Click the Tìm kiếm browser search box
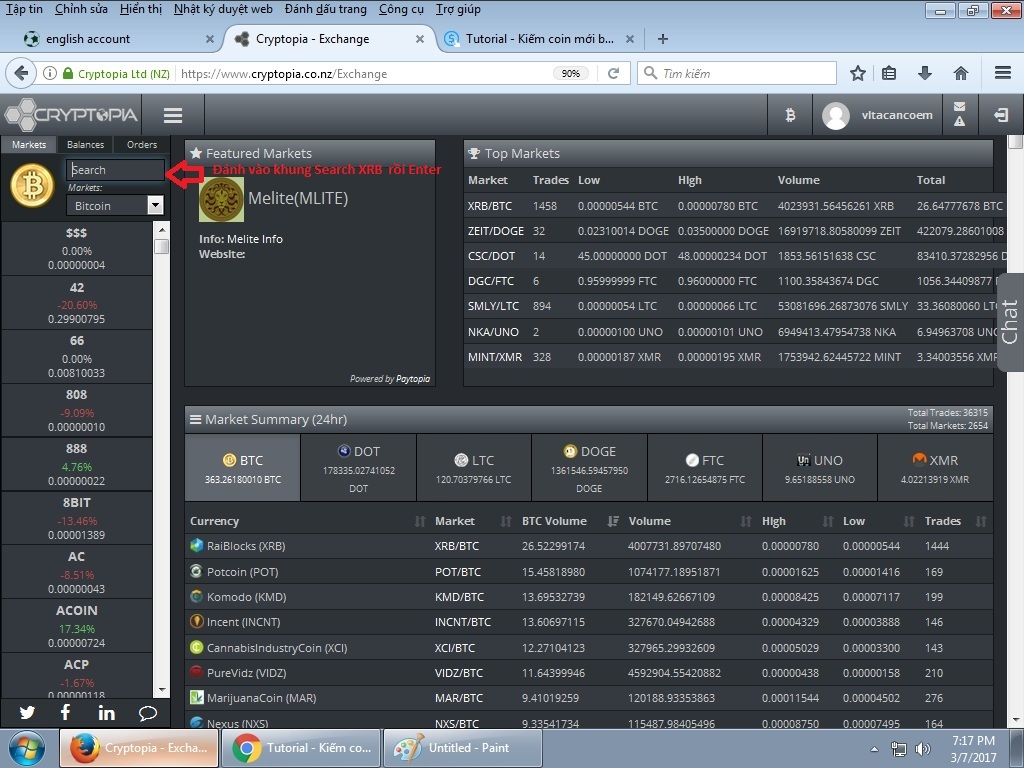 (737, 73)
